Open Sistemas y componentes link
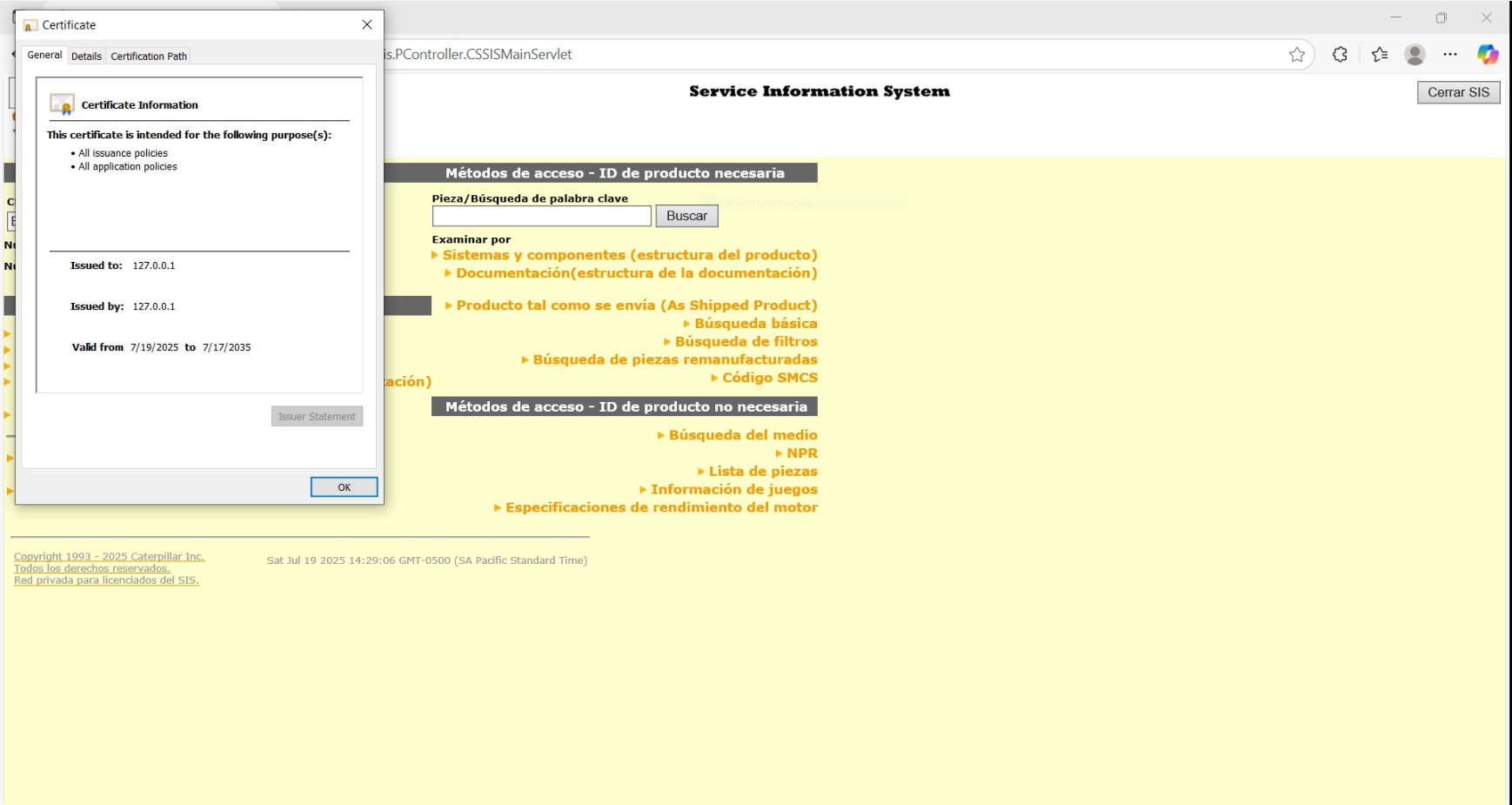Image resolution: width=1512 pixels, height=805 pixels. 630,255
